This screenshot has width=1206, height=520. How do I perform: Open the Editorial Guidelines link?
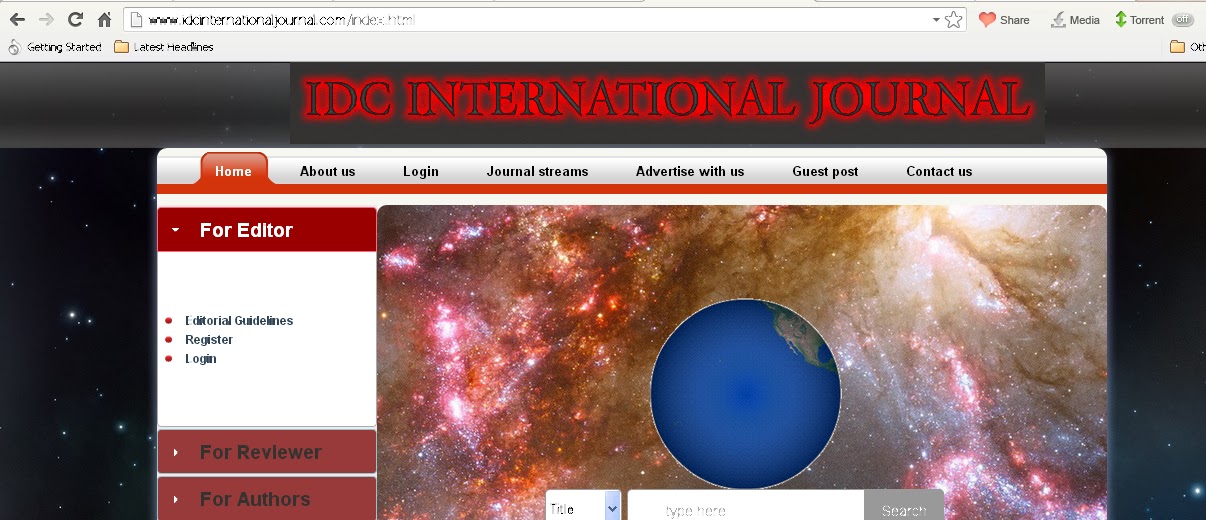pos(239,321)
